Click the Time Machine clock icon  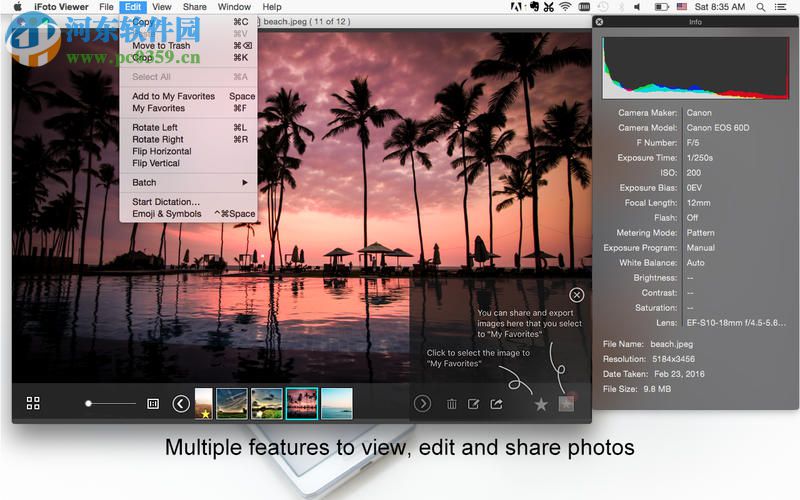[x=603, y=7]
